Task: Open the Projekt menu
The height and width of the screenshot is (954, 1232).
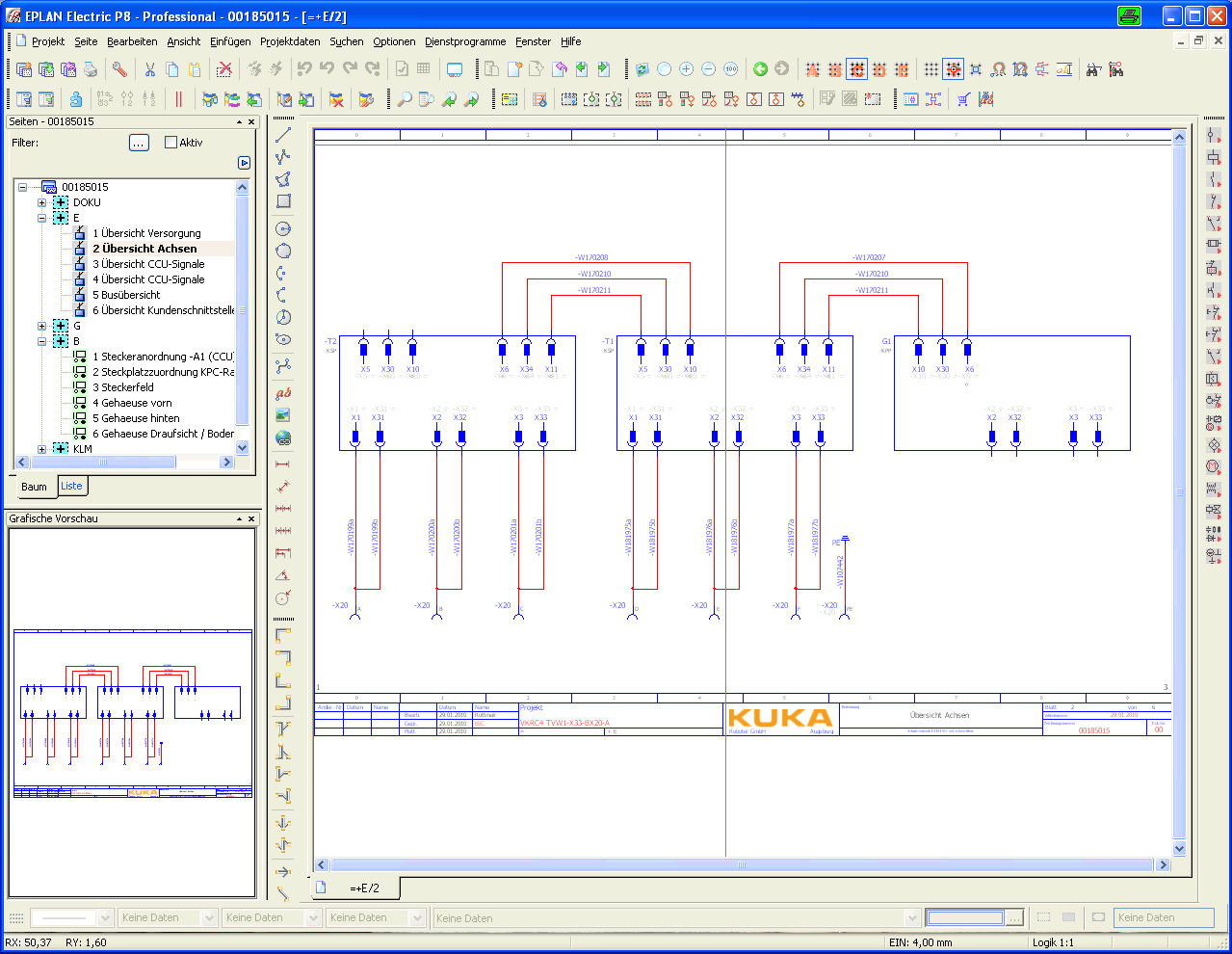Action: pyautogui.click(x=48, y=41)
